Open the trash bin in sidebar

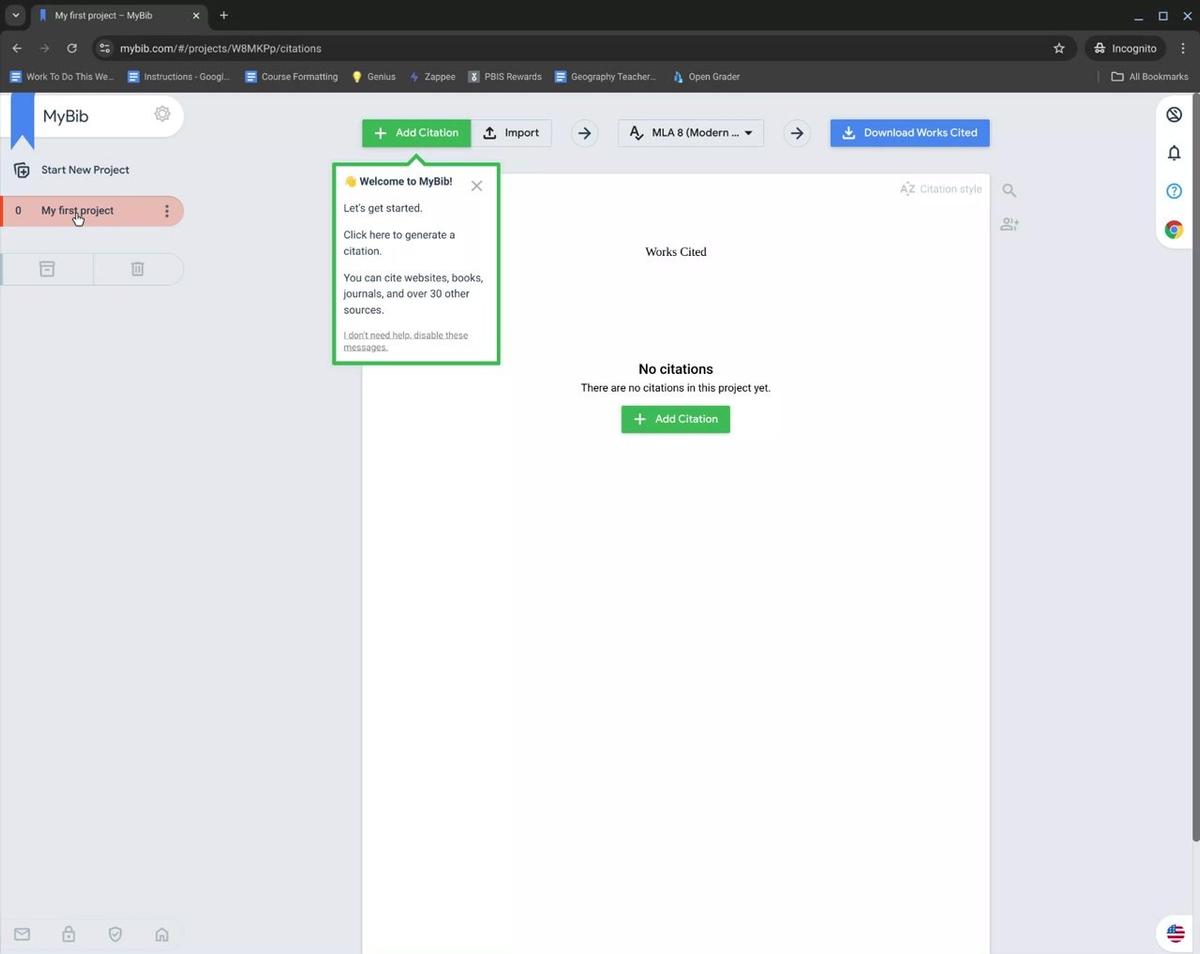click(138, 269)
